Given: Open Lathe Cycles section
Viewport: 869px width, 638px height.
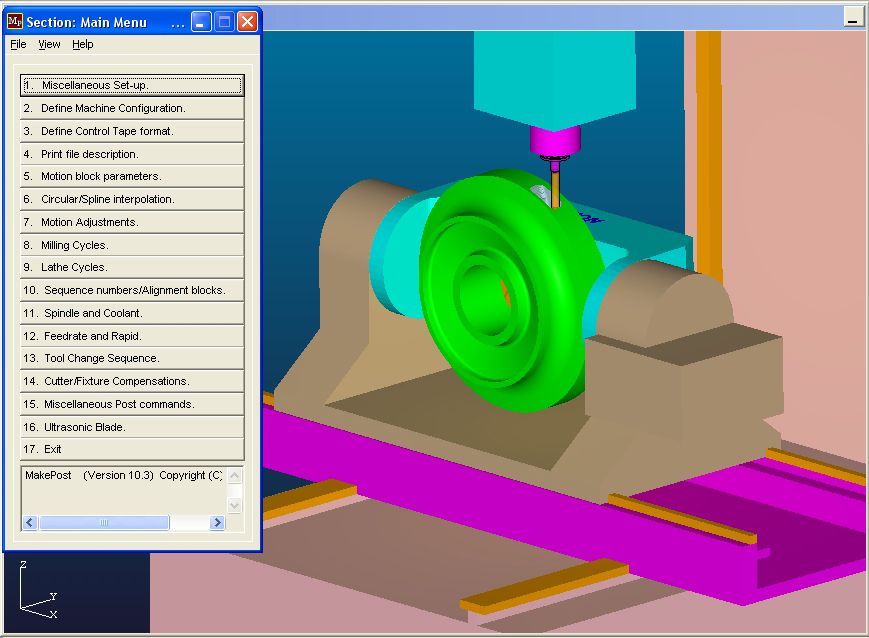Looking at the screenshot, I should 132,267.
